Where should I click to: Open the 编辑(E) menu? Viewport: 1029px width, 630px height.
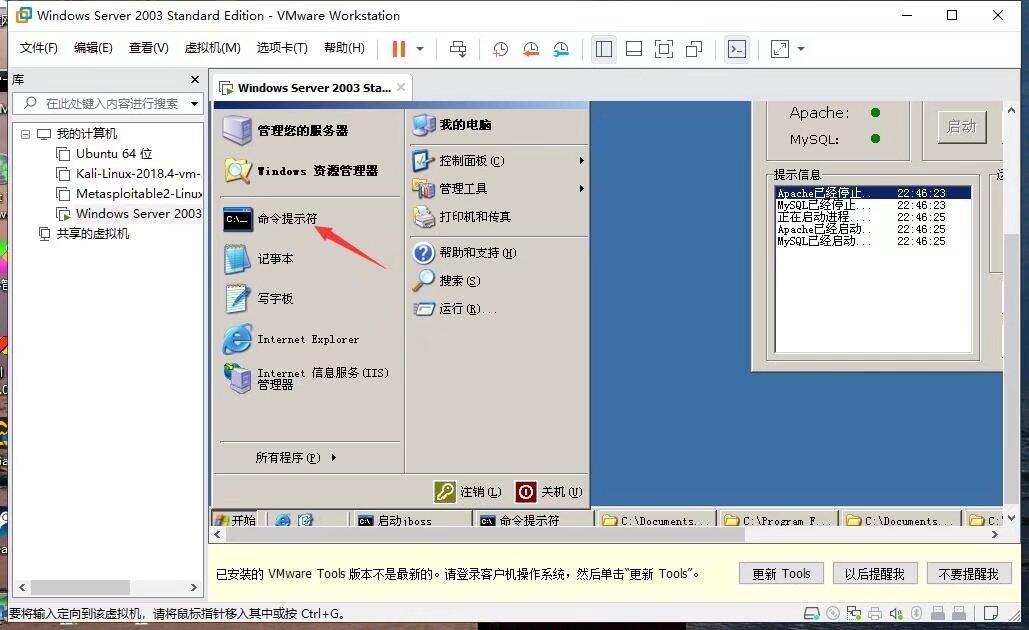click(93, 48)
